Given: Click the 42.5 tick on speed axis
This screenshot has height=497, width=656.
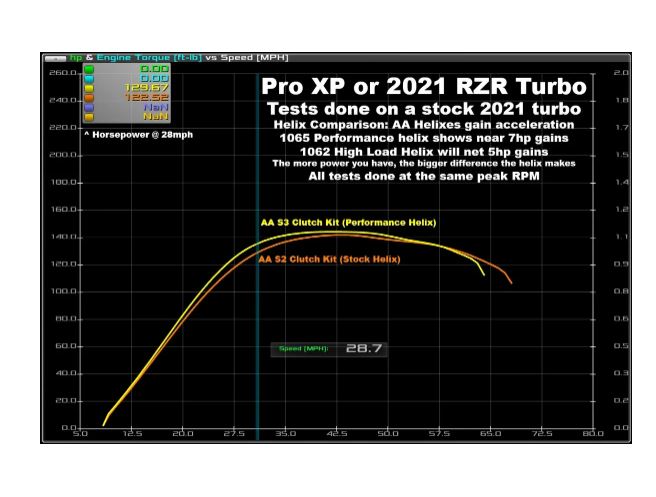Looking at the screenshot, I should (336, 435).
